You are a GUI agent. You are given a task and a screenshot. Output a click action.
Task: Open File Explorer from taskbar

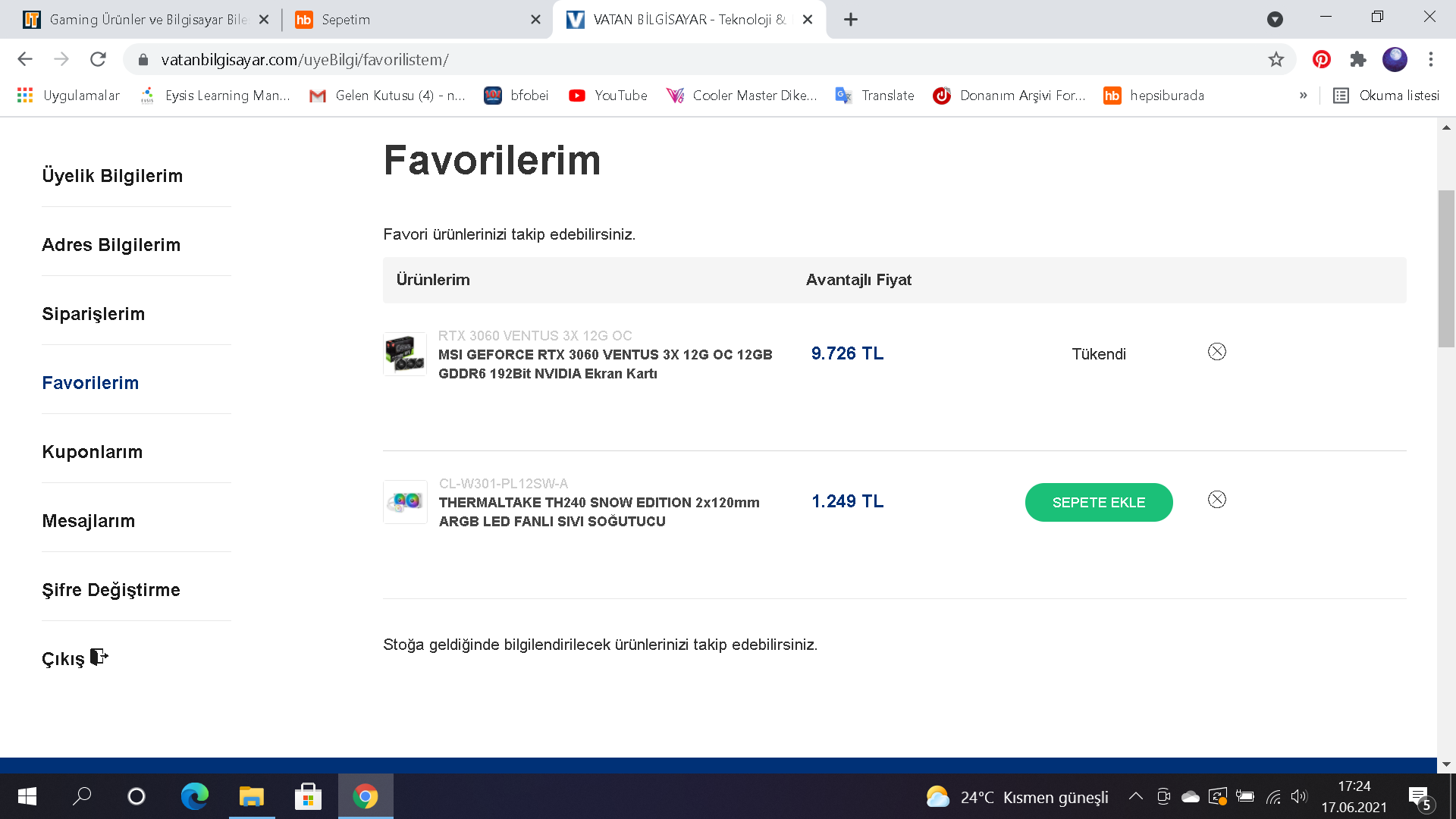[251, 796]
